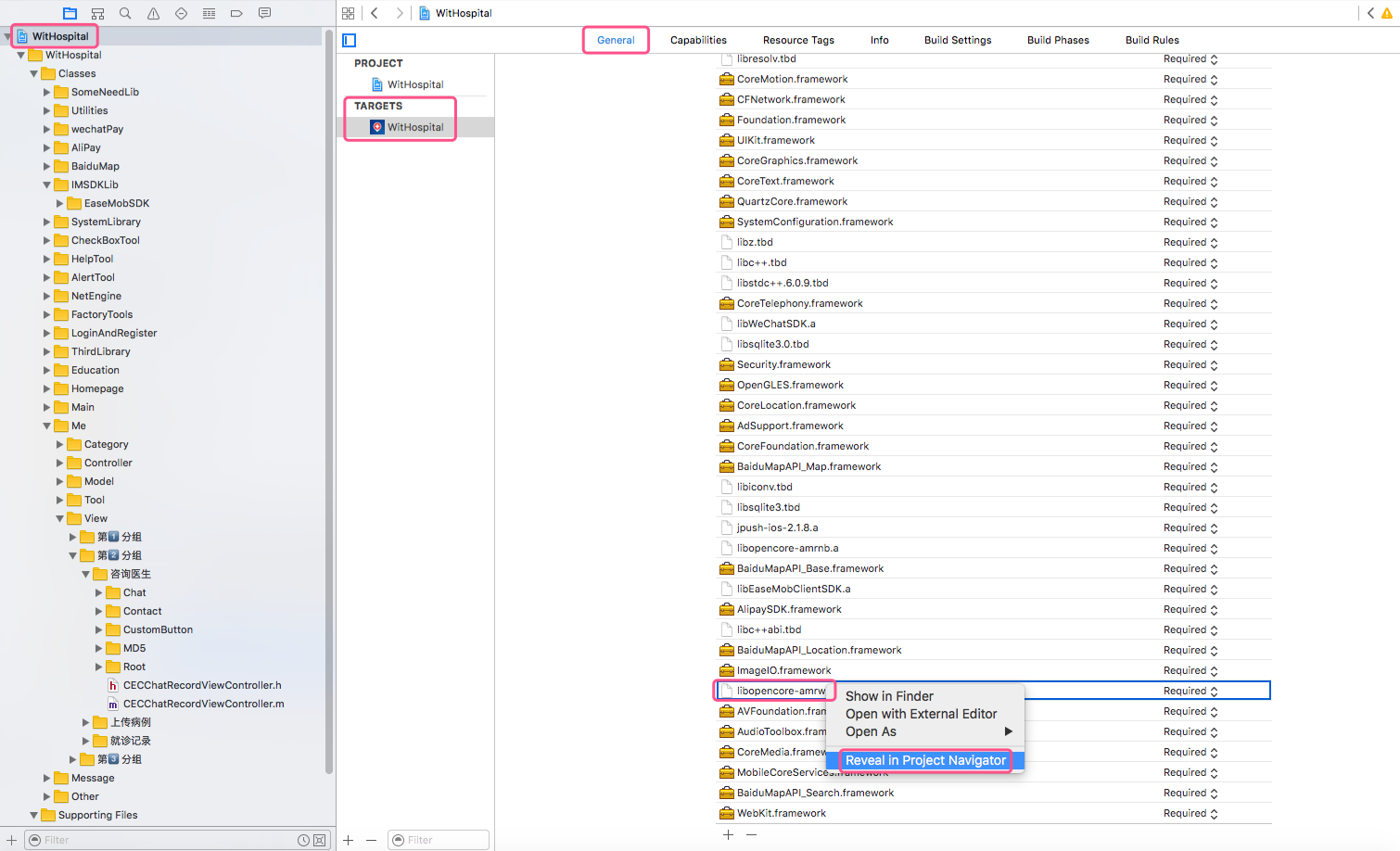Viewport: 1400px width, 851px height.
Task: Click the WitHospital project document icon
Action: (x=377, y=84)
